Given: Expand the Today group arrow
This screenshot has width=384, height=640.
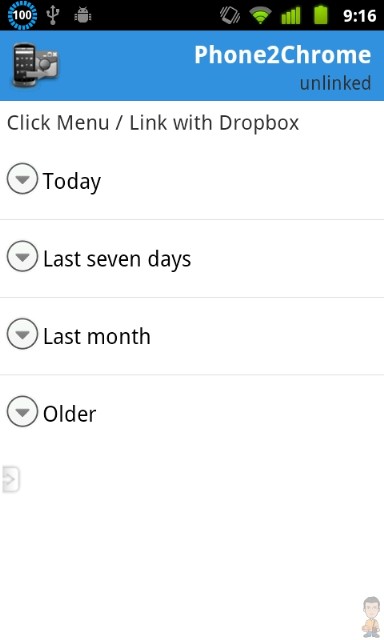Looking at the screenshot, I should (x=22, y=179).
